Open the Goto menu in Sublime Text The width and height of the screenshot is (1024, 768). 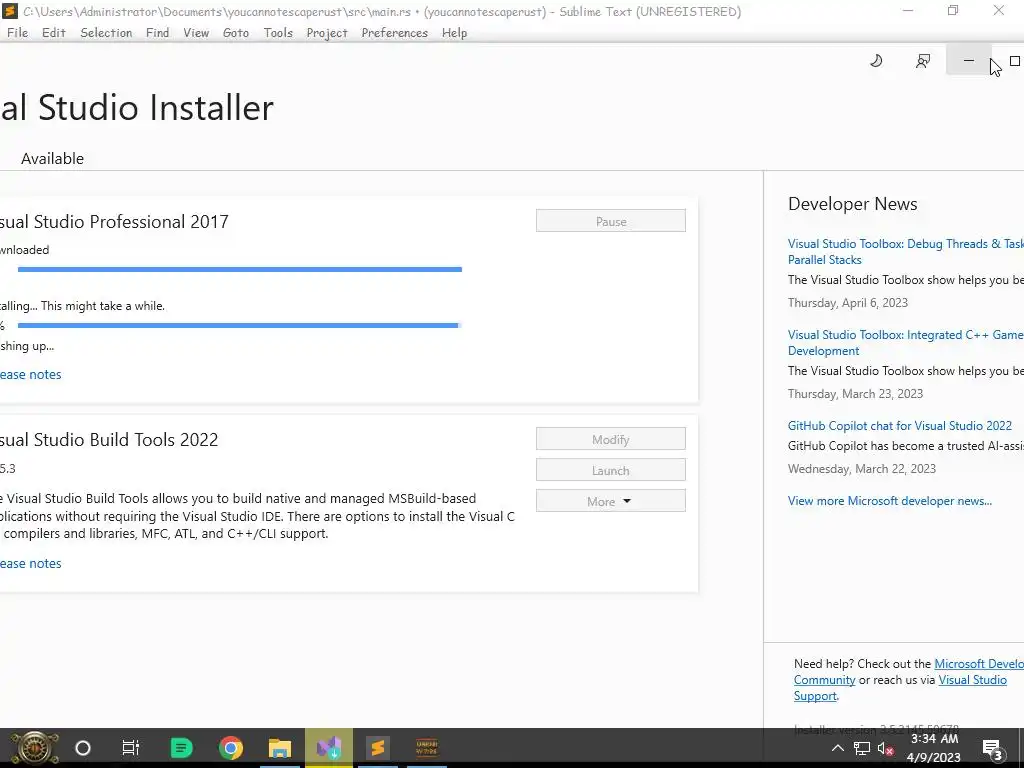click(236, 33)
